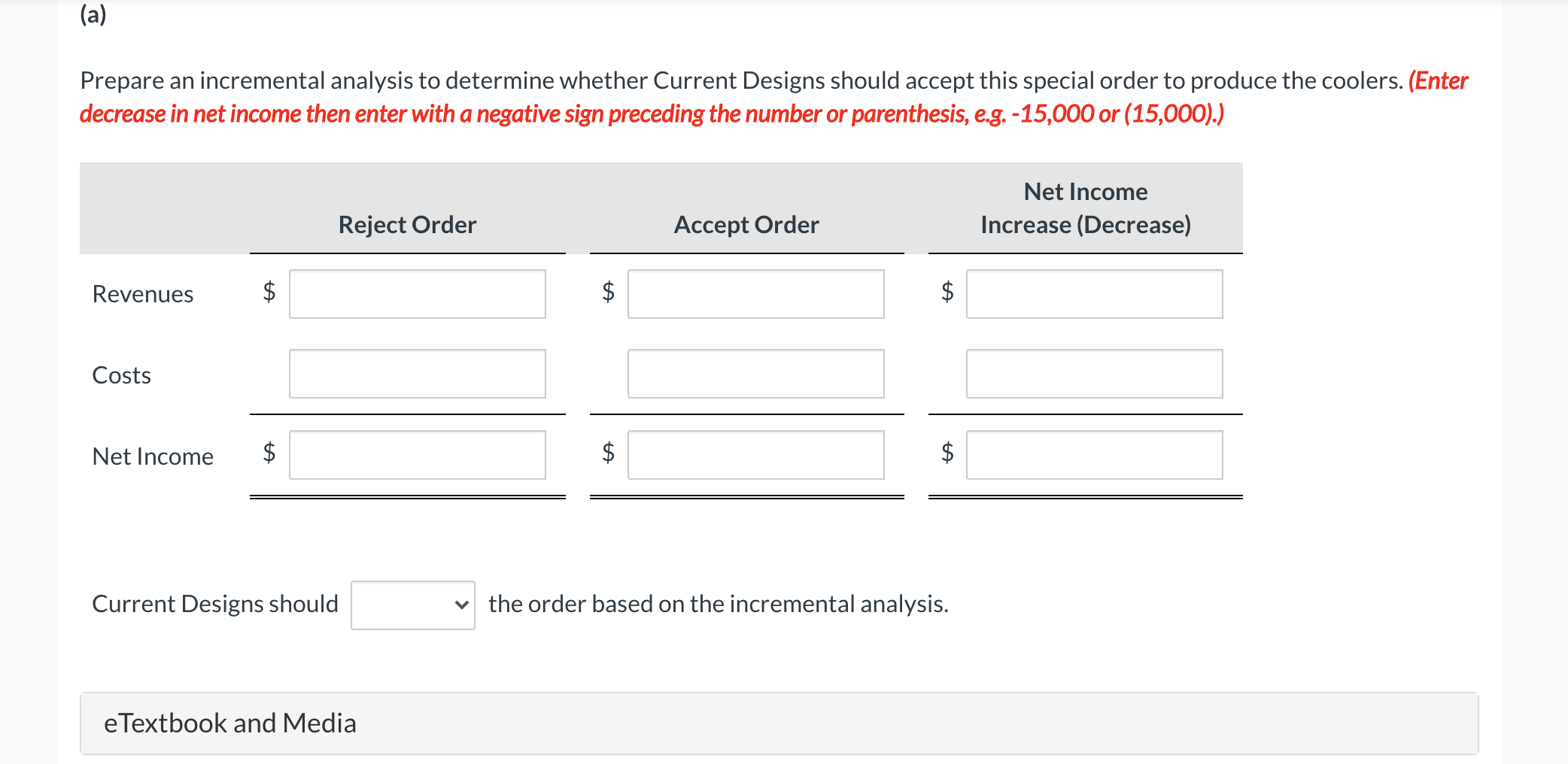Click the Net Income field under Reject Order
Screen dimensions: 1568x764
[x=417, y=454]
